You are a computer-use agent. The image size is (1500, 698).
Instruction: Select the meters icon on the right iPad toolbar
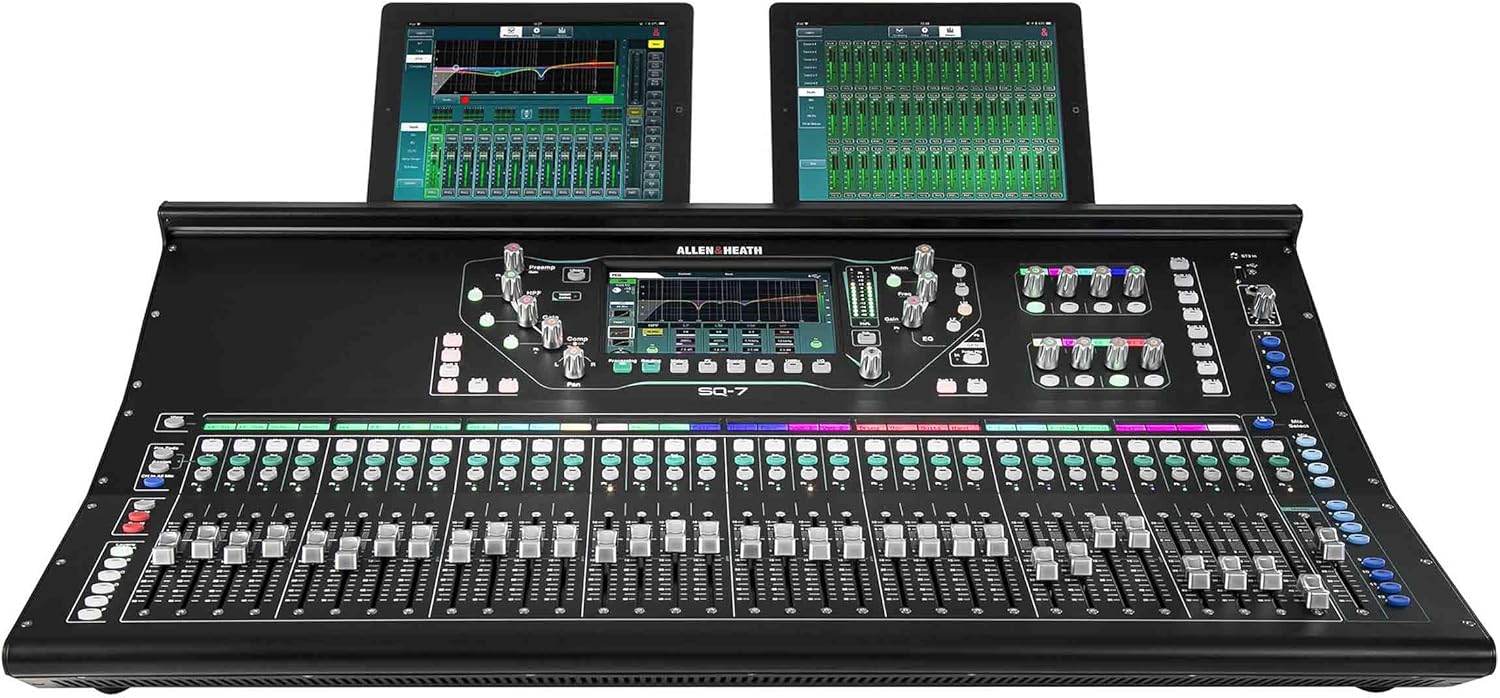pos(950,31)
